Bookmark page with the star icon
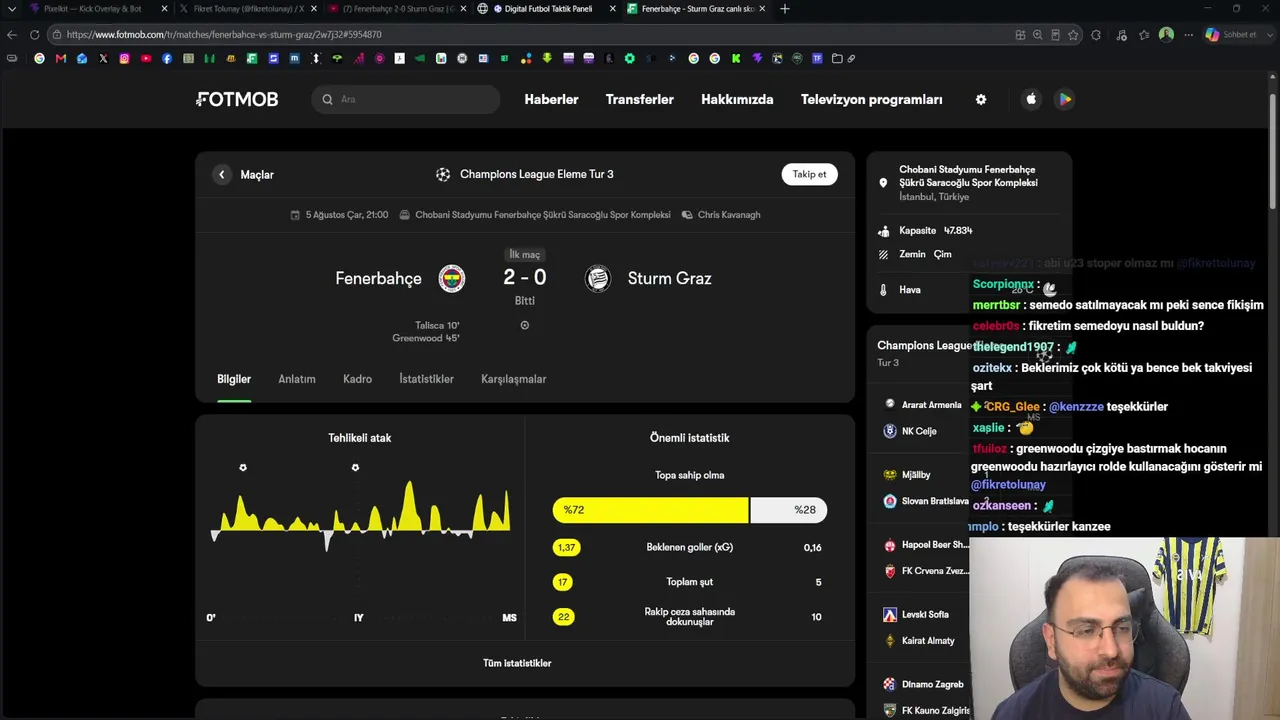 coord(1073,34)
